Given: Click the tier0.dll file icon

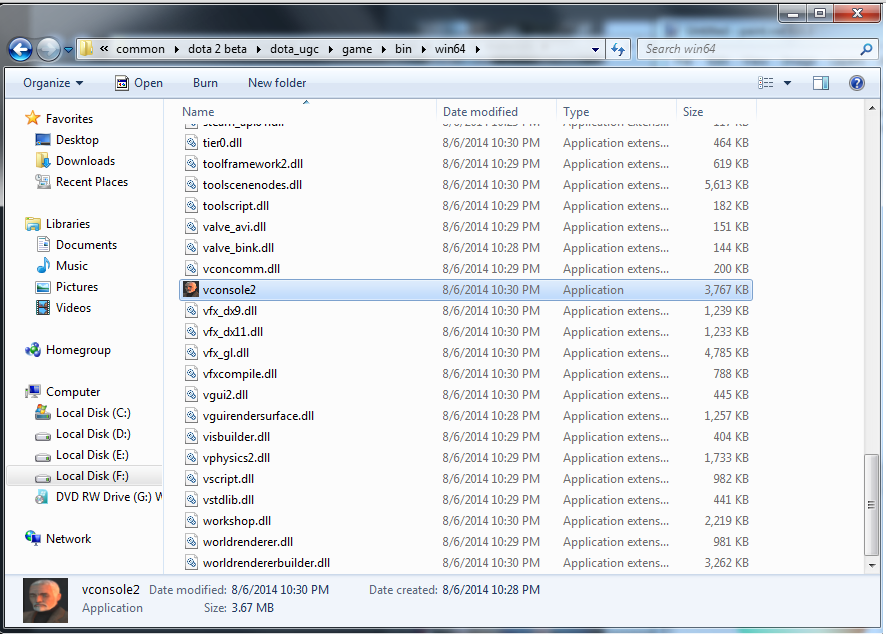Looking at the screenshot, I should (192, 142).
